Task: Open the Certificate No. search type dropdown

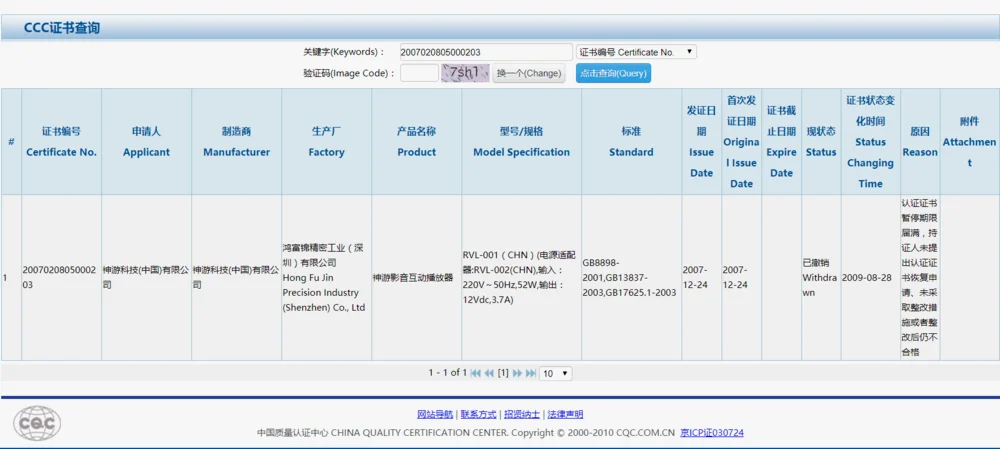Action: tap(636, 52)
